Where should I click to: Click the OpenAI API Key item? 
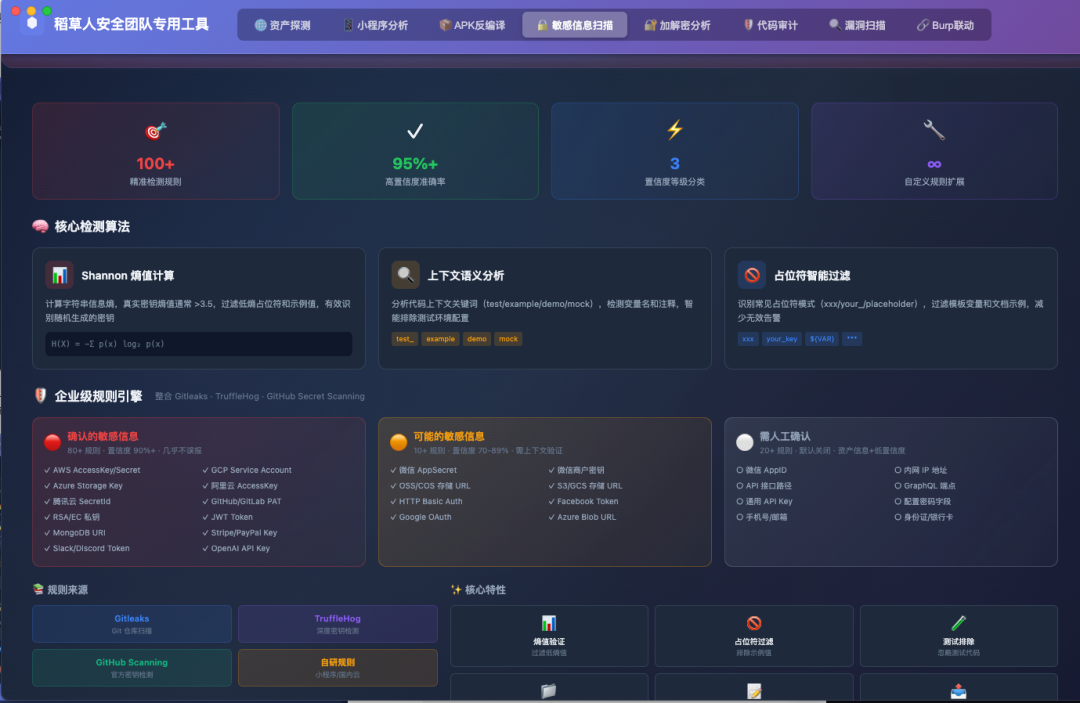pyautogui.click(x=236, y=549)
